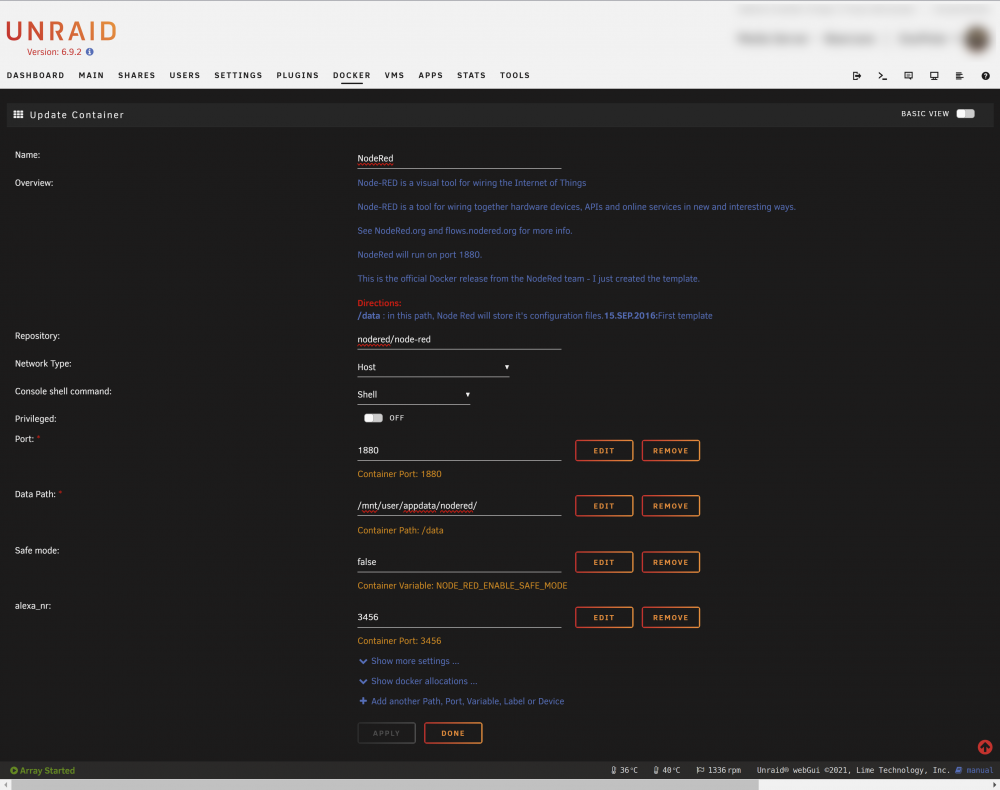The width and height of the screenshot is (1000, 790).
Task: Click the version info icon next to 6.9.2
Action: click(x=90, y=52)
